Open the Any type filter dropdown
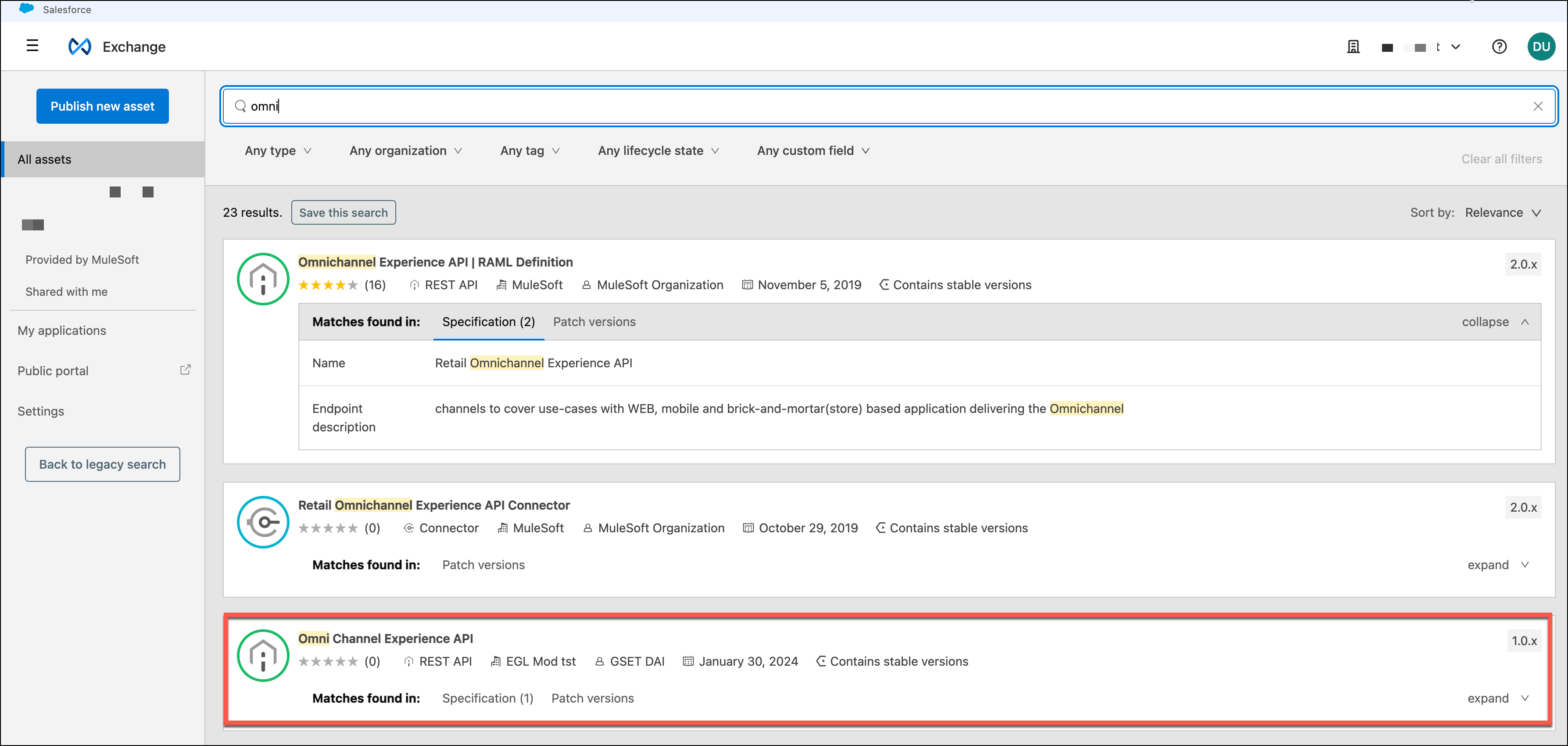The image size is (1568, 746). coord(278,151)
